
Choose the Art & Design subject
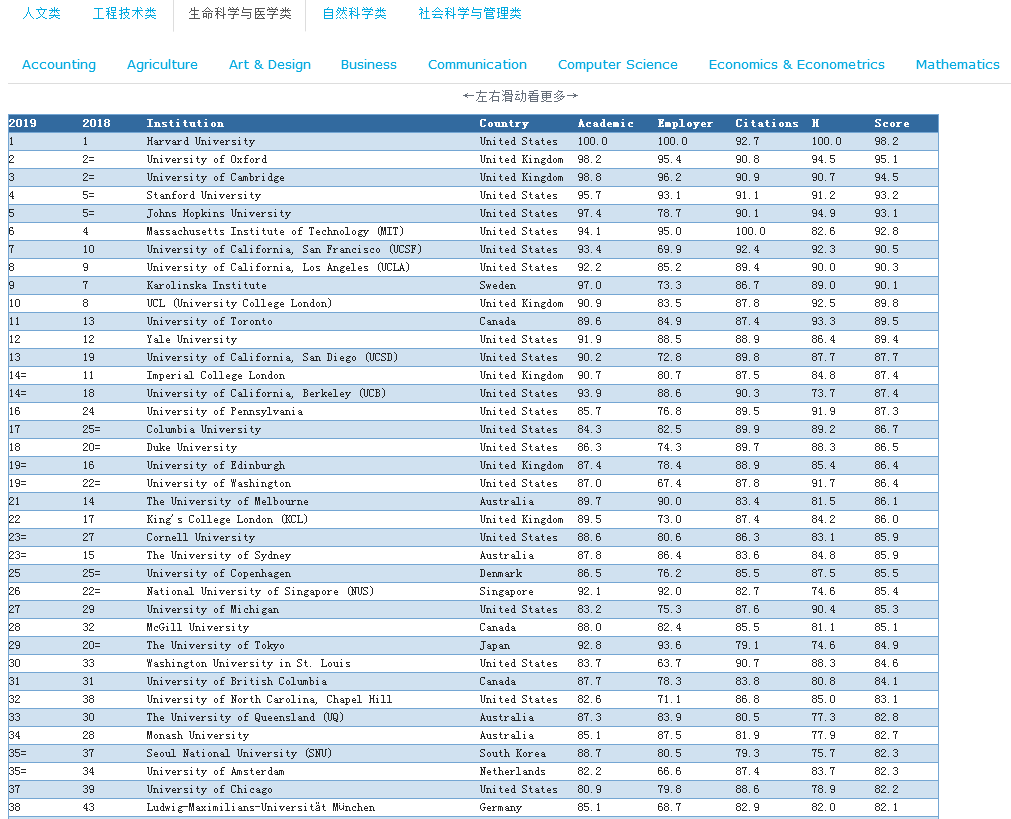coord(270,65)
